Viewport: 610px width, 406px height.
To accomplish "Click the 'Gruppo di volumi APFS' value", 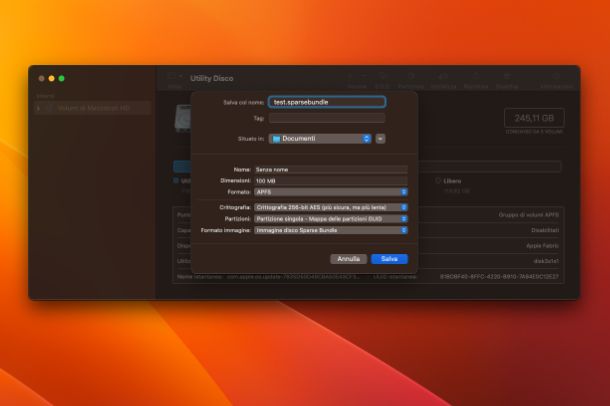I will click(x=528, y=215).
